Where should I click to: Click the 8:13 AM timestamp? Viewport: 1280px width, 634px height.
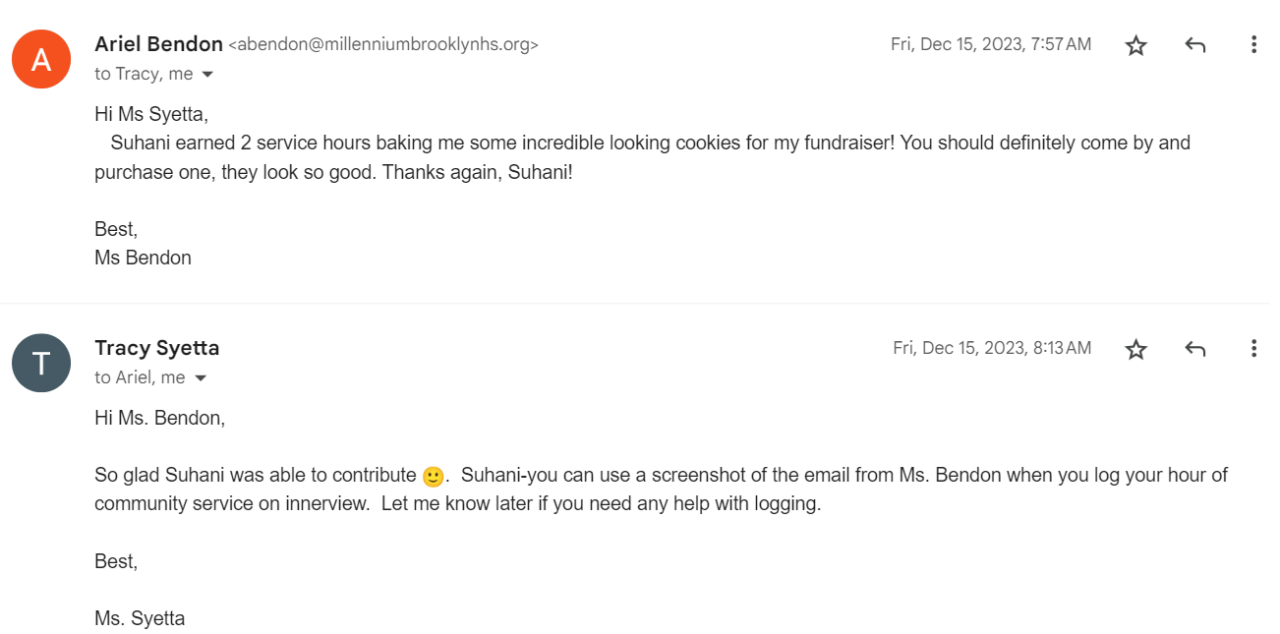click(991, 348)
